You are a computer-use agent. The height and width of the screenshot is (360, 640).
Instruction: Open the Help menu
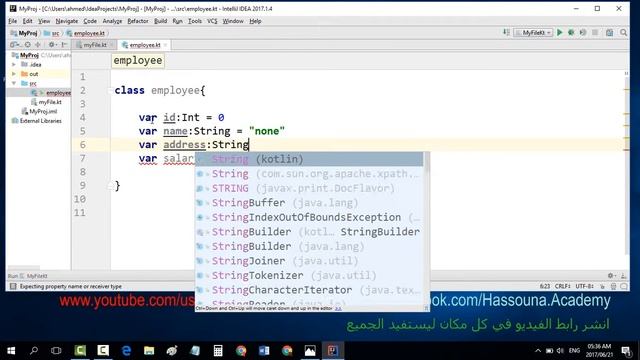tap(255, 21)
